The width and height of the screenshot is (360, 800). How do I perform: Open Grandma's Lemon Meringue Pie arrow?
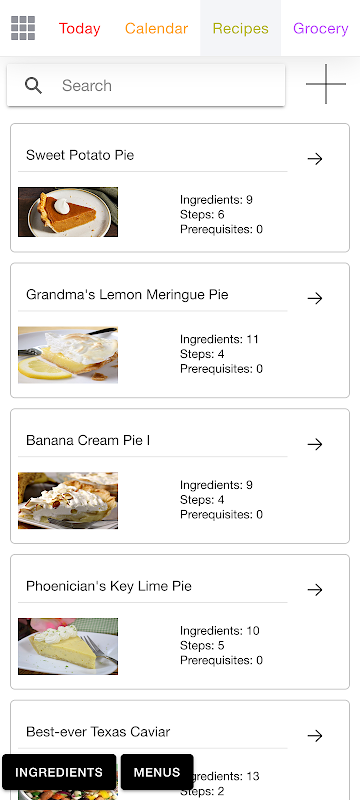(315, 298)
